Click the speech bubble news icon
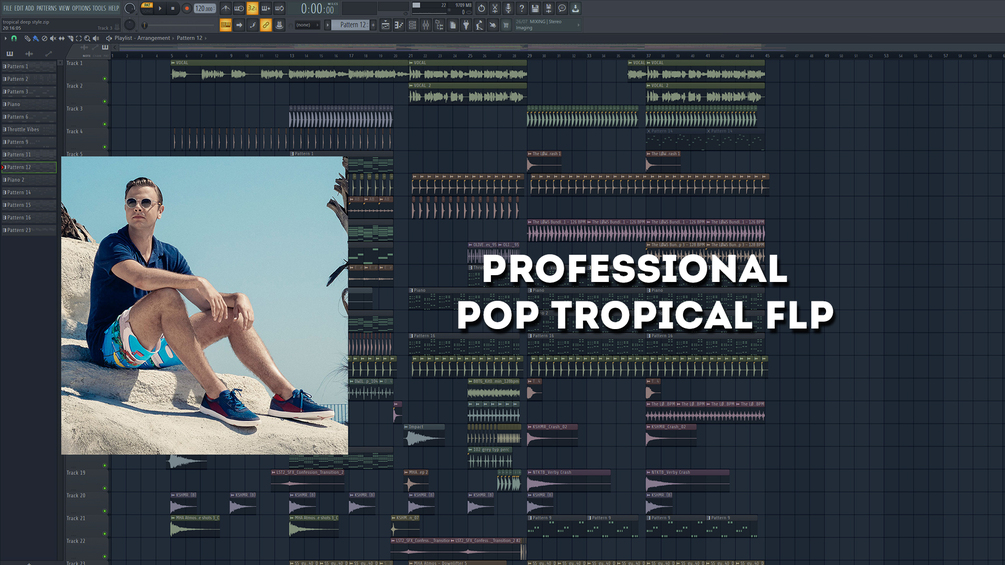 click(x=561, y=8)
